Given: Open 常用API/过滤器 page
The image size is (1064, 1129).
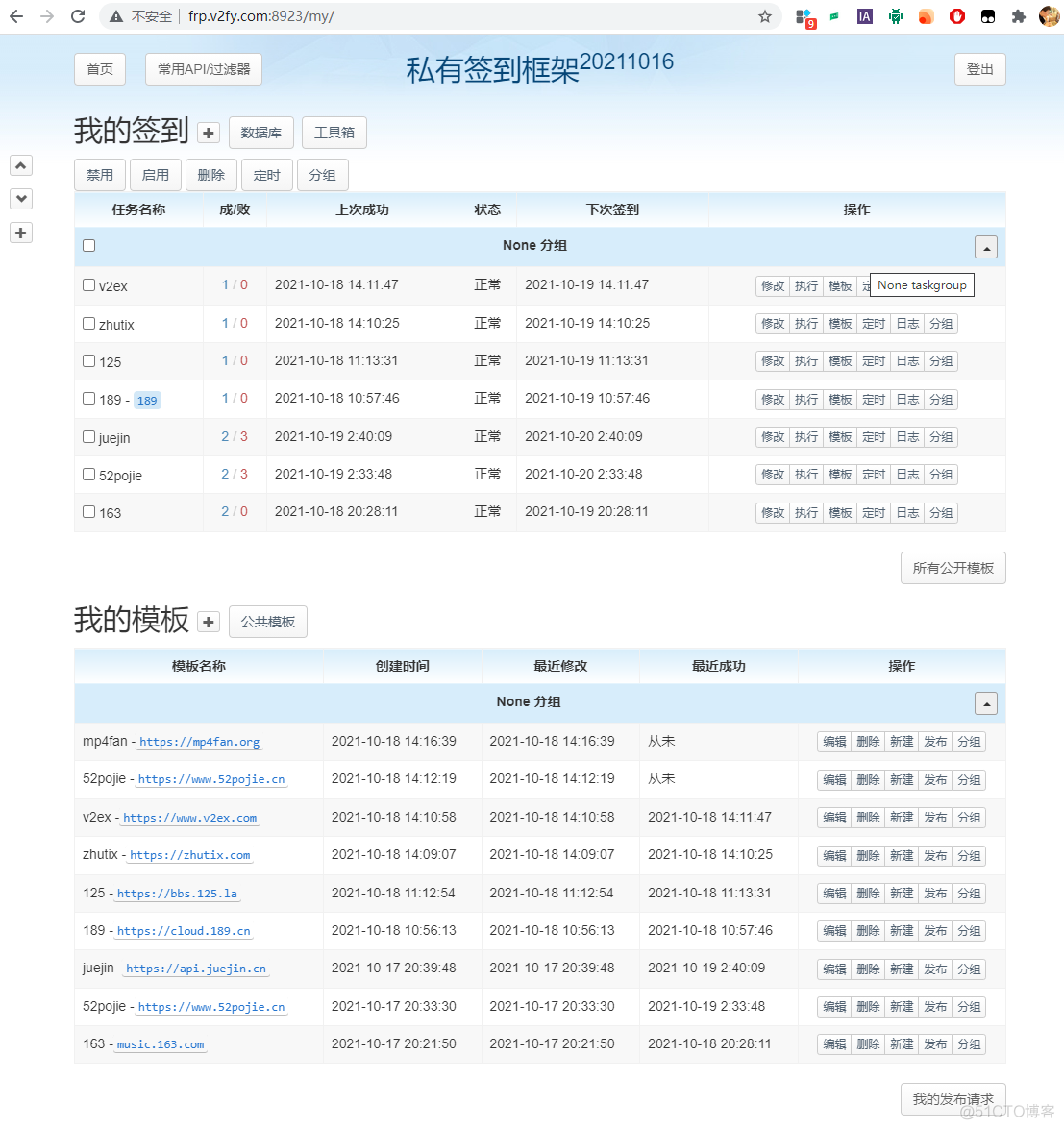Looking at the screenshot, I should point(204,69).
